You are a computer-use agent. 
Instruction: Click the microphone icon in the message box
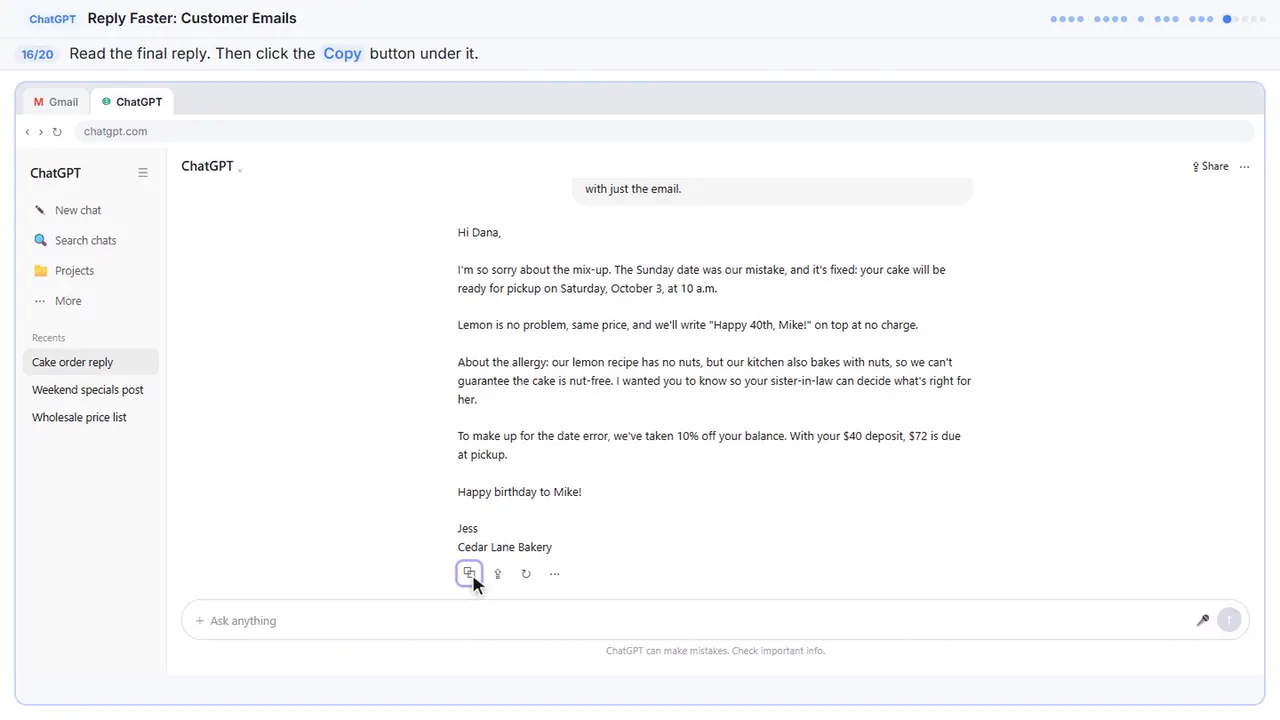coord(1203,620)
